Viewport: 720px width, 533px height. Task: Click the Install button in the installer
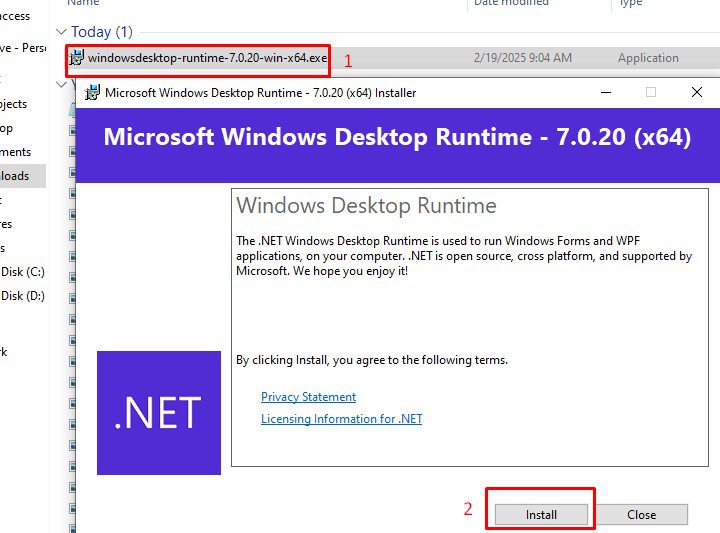tap(541, 515)
